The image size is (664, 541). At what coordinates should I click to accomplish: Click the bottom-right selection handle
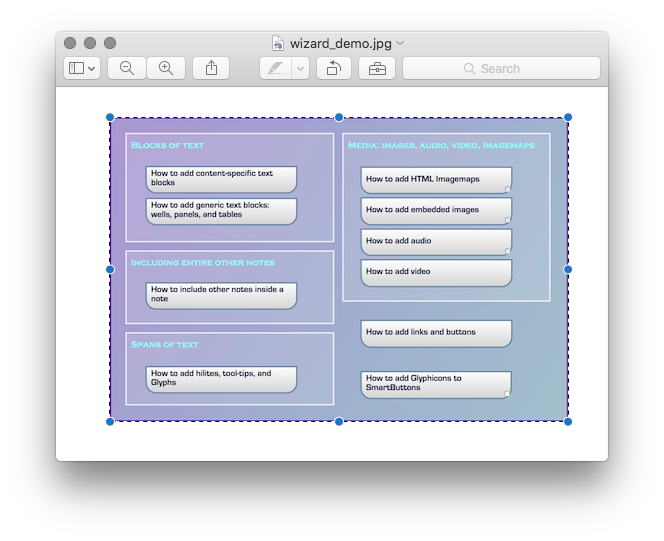(x=568, y=422)
